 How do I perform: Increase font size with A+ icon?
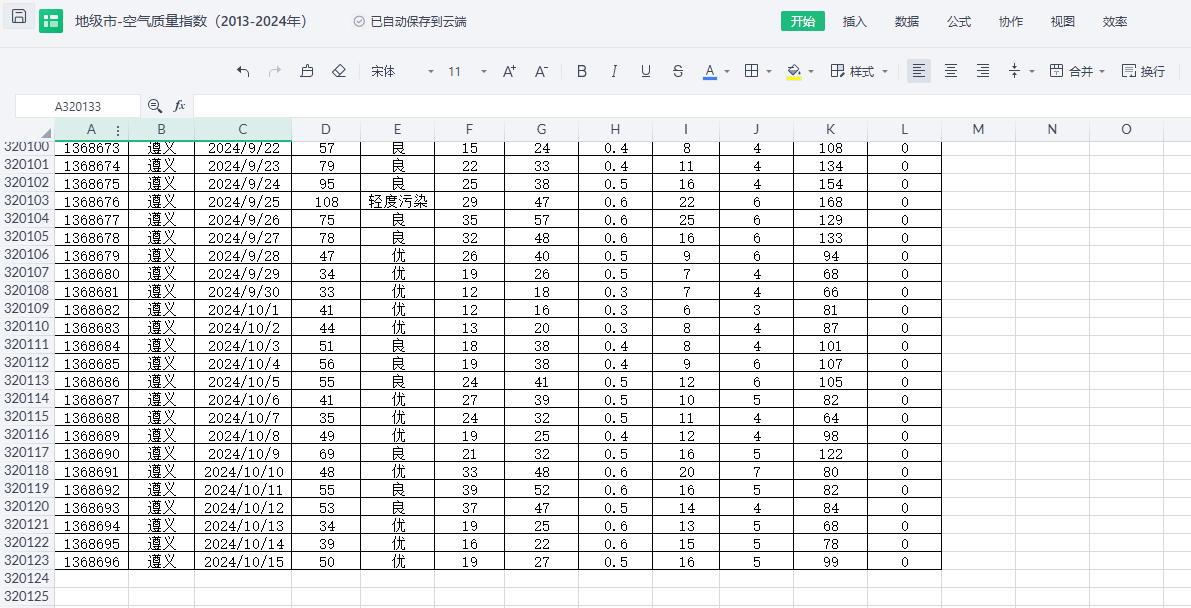pos(510,71)
